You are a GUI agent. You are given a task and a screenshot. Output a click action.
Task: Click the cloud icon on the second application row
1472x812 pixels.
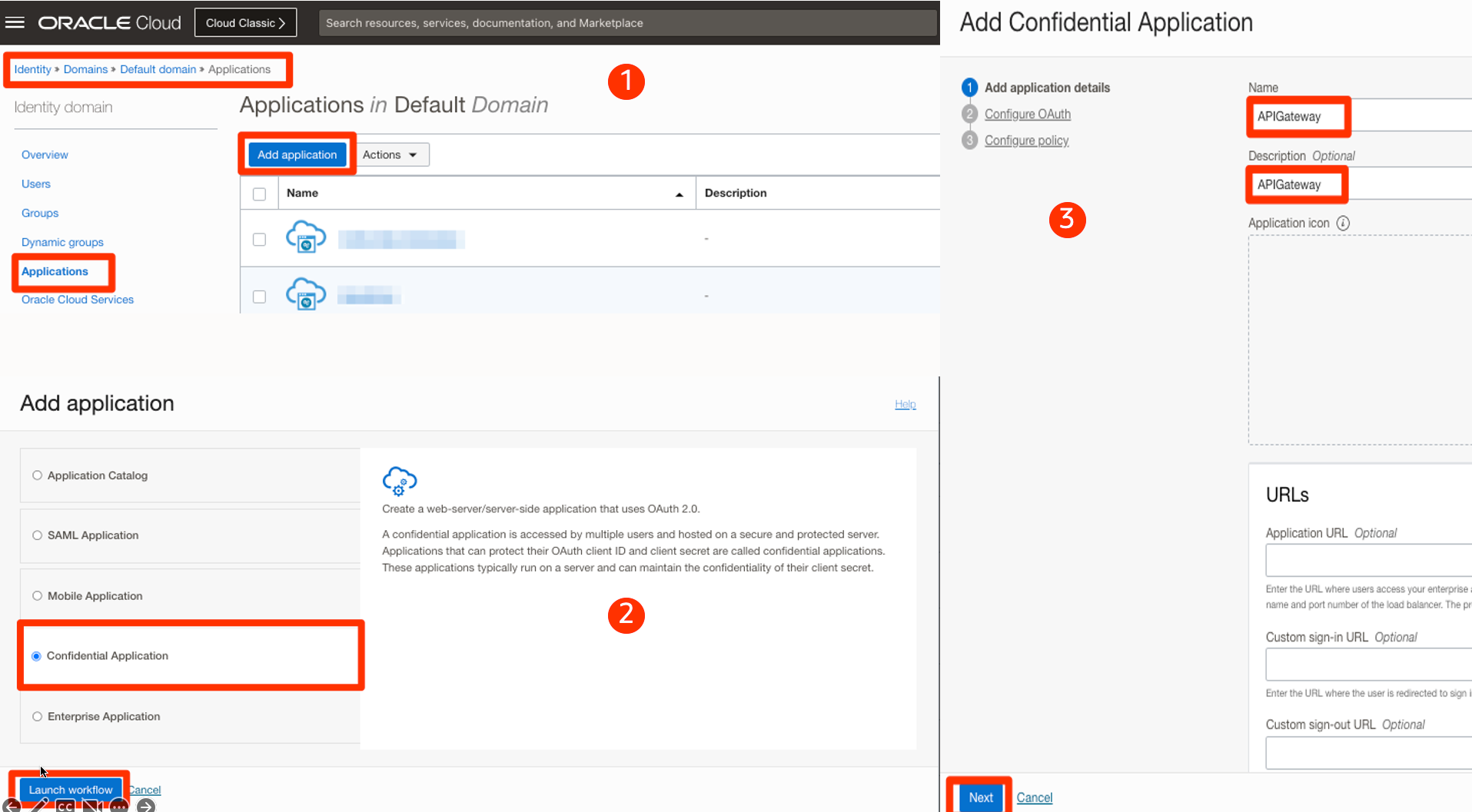click(305, 293)
